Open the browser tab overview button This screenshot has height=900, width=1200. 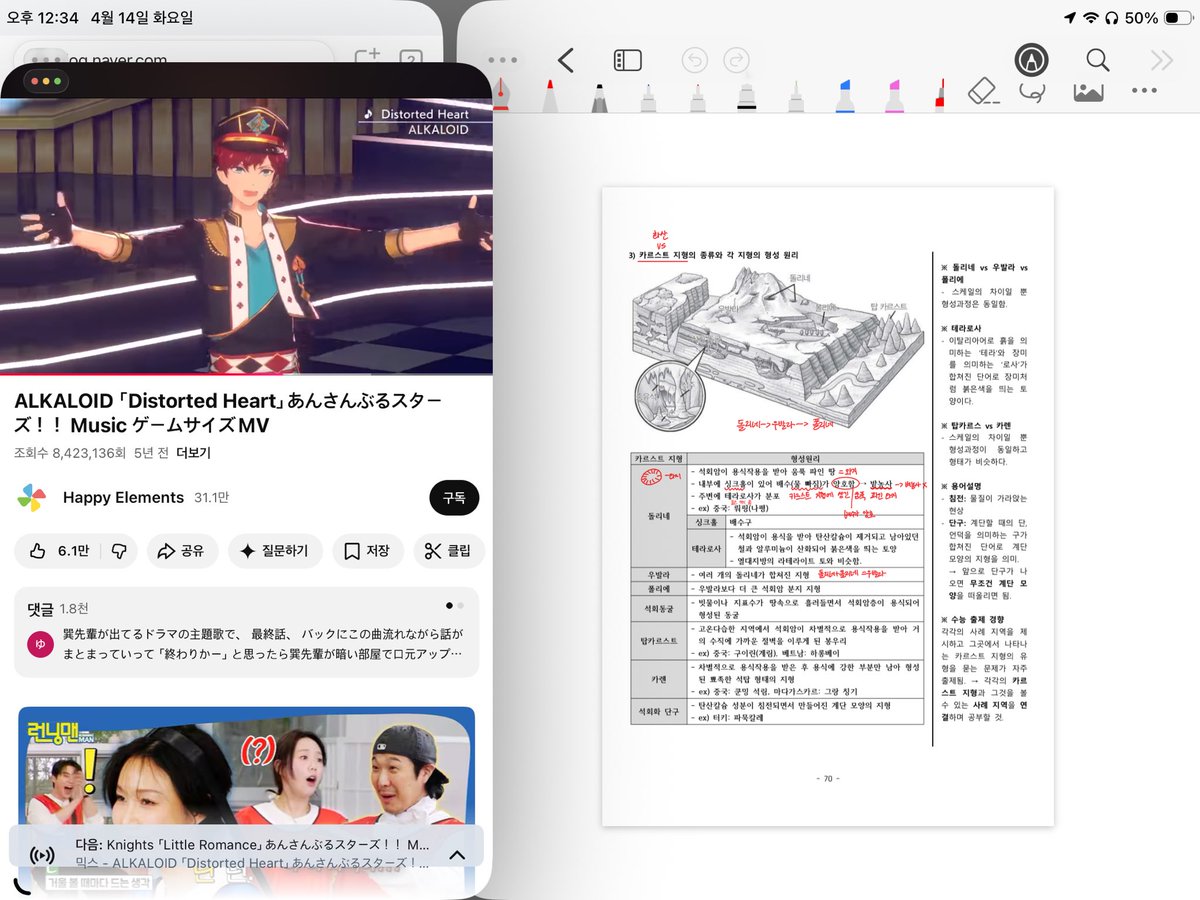click(411, 58)
